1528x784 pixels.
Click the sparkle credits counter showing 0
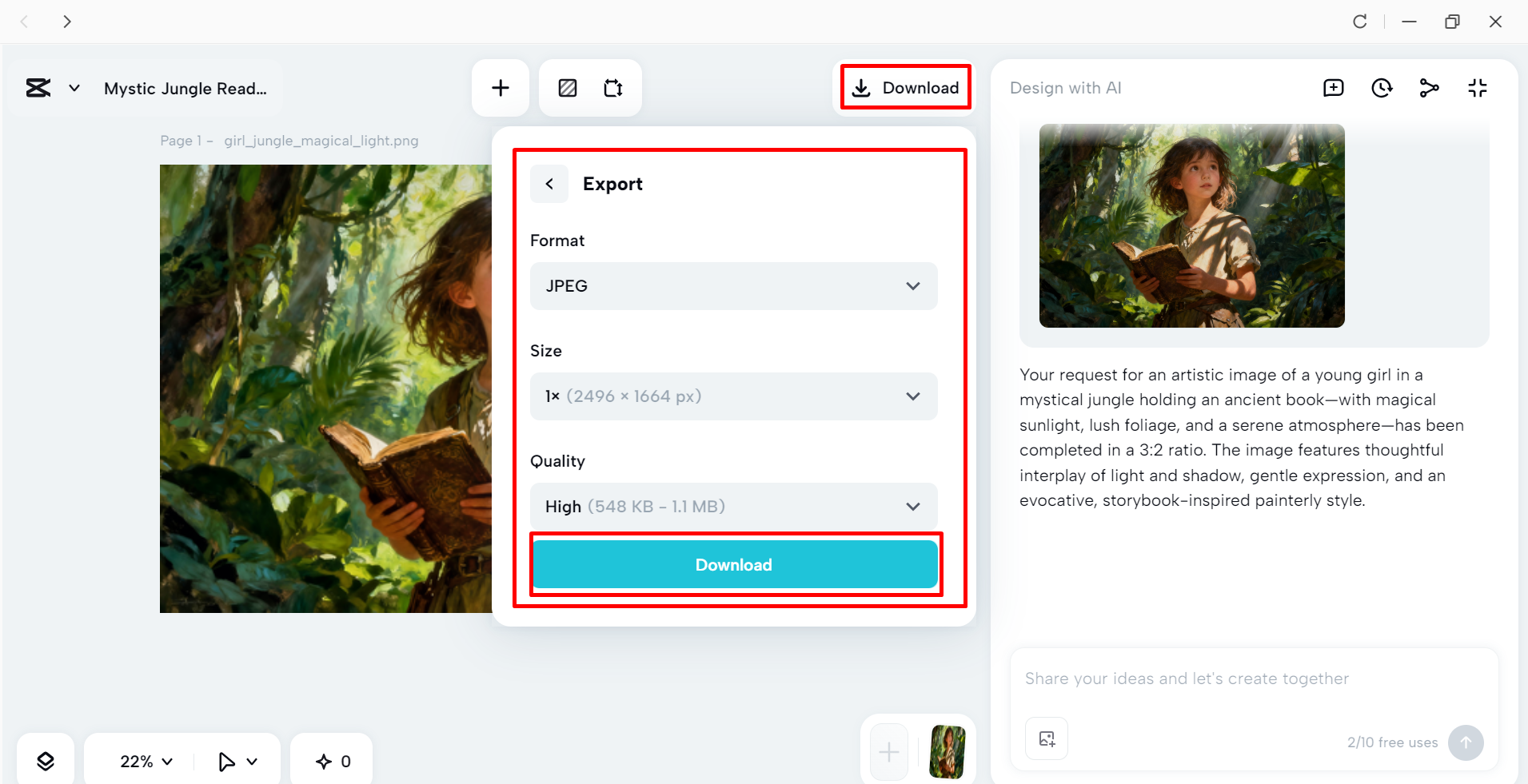333,762
